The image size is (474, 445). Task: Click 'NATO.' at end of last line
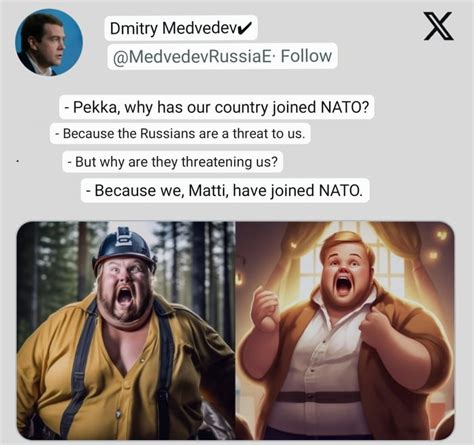pyautogui.click(x=340, y=191)
